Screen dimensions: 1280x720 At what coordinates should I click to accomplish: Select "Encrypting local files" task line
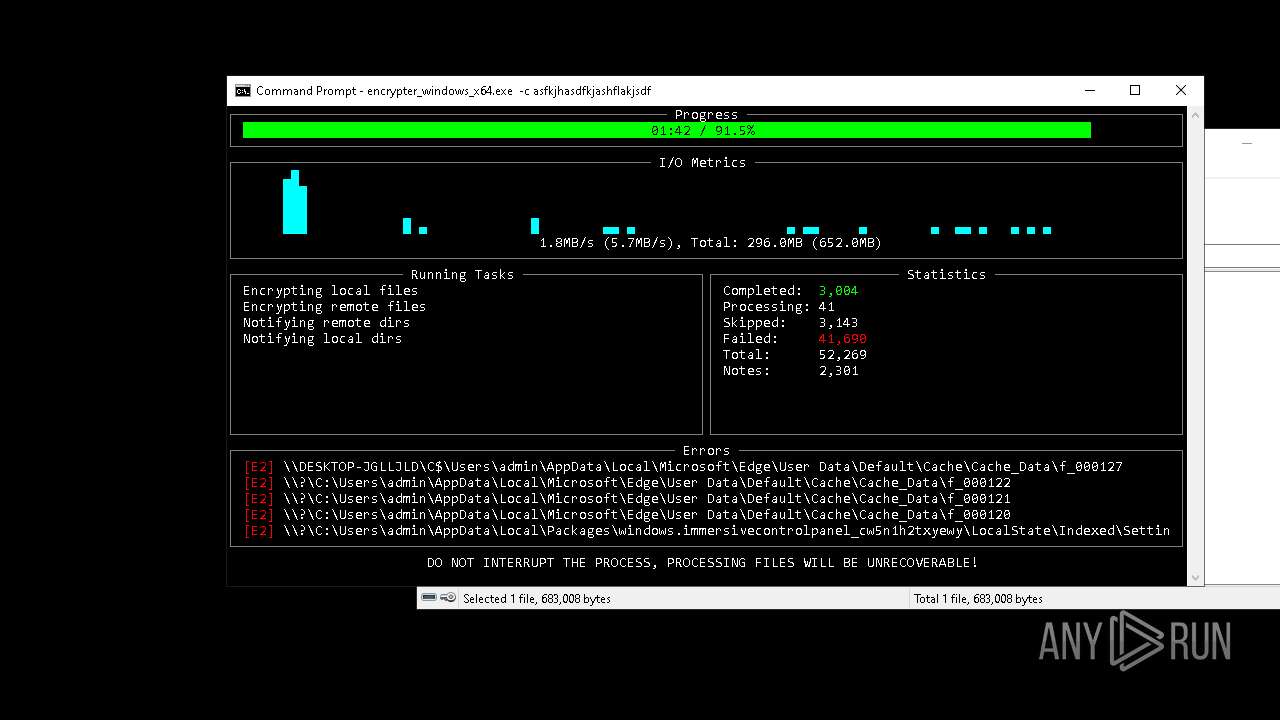(x=331, y=291)
